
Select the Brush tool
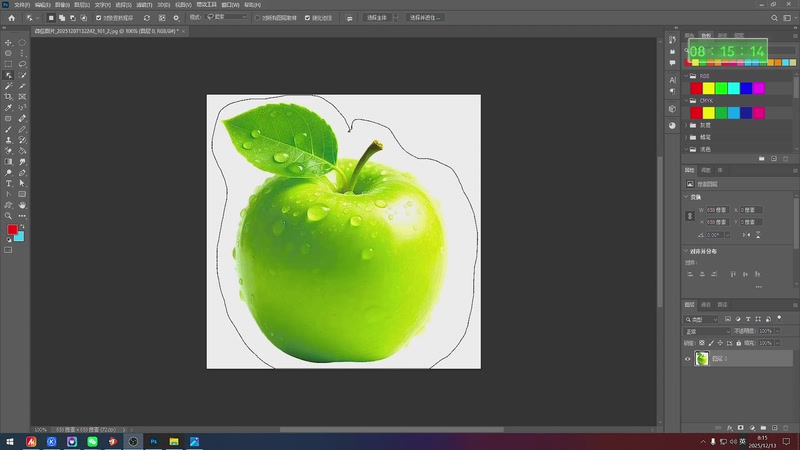pos(8,129)
